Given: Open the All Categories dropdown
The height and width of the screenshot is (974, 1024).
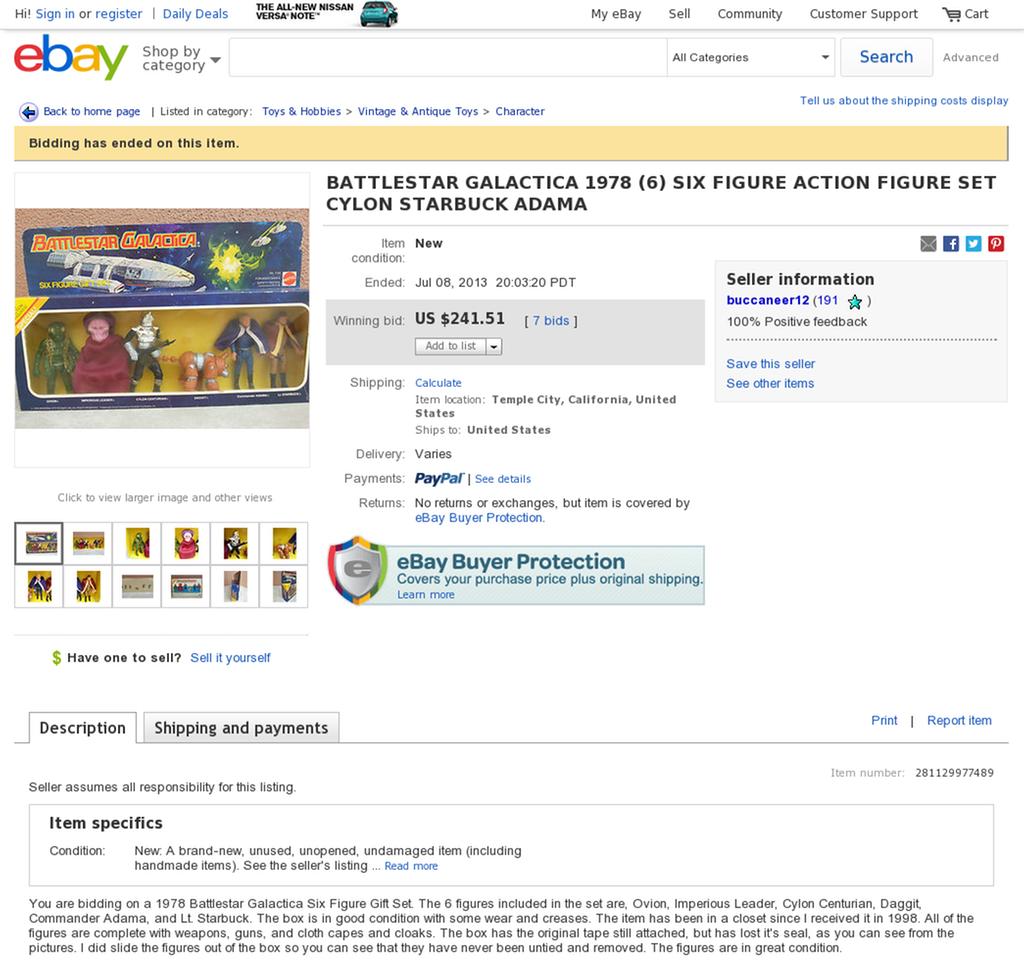Looking at the screenshot, I should (750, 57).
